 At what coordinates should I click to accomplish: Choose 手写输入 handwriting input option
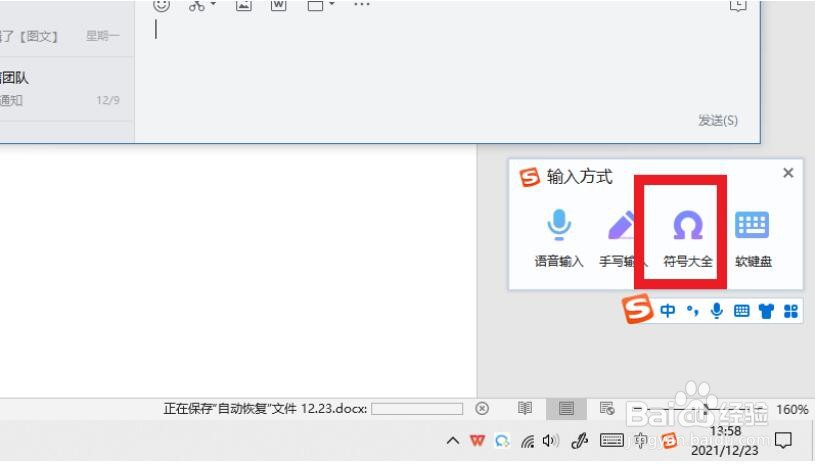621,239
